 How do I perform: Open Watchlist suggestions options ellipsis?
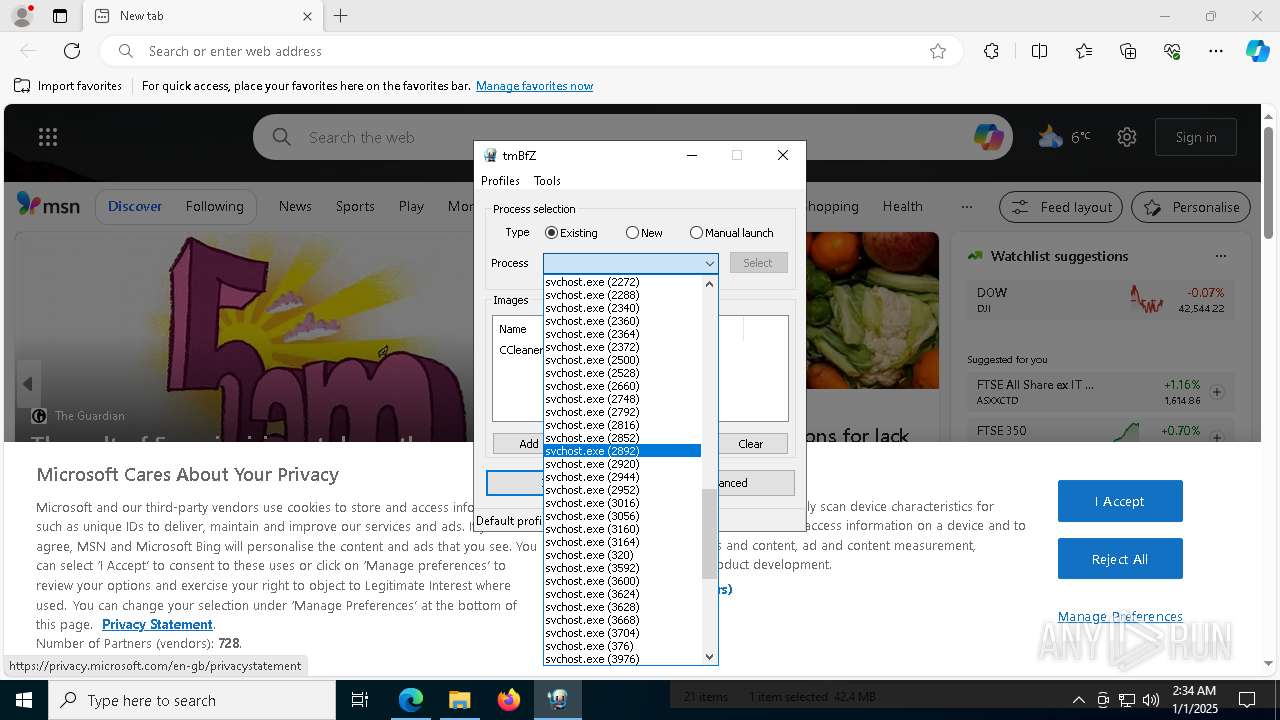coord(1221,256)
